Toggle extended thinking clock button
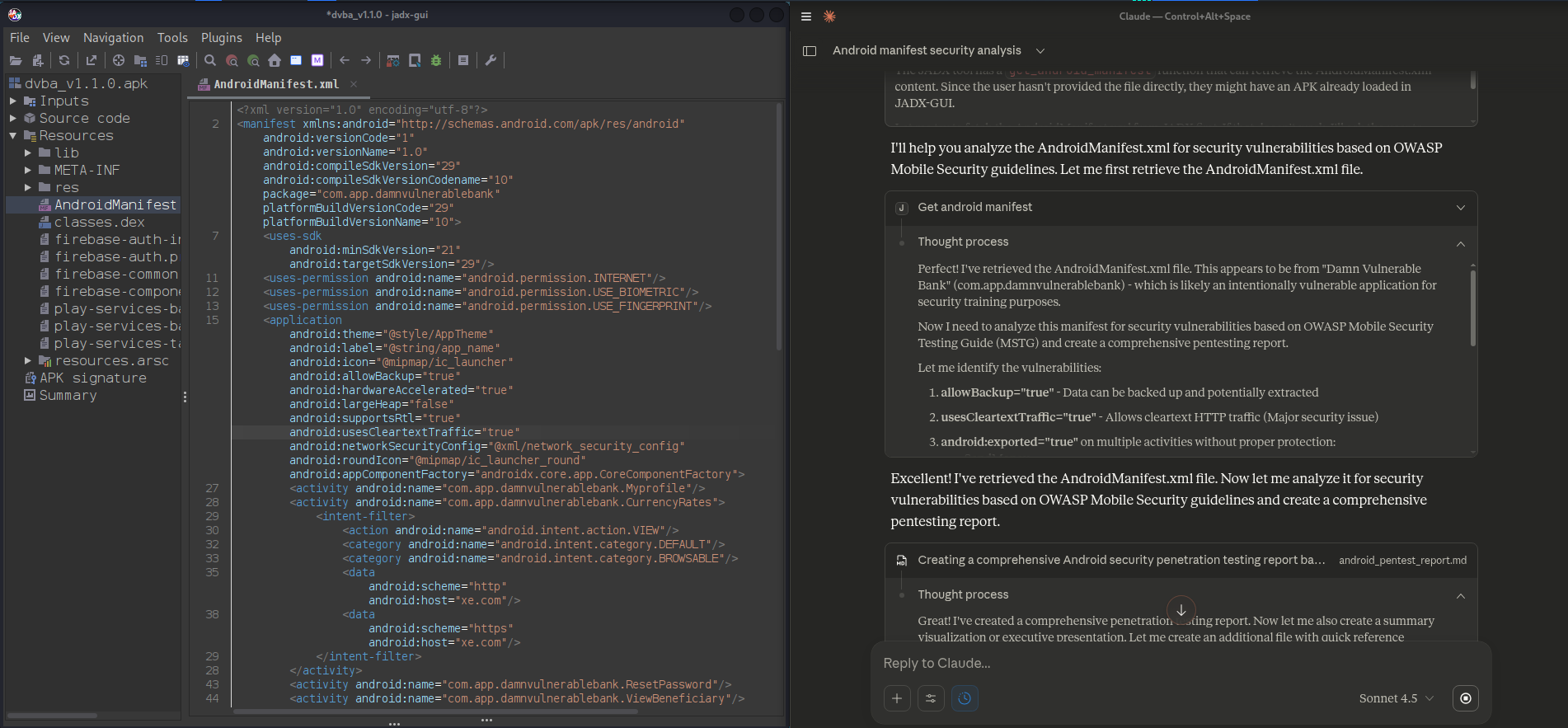Viewport: 1568px width, 728px height. tap(965, 698)
